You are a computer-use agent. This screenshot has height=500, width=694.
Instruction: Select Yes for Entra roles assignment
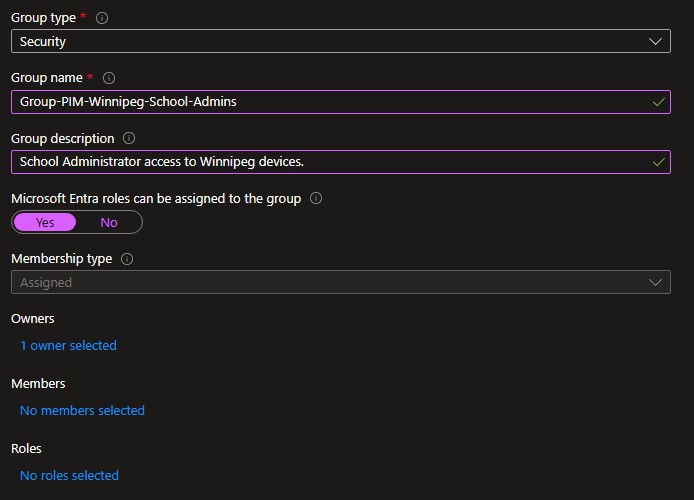(46, 222)
